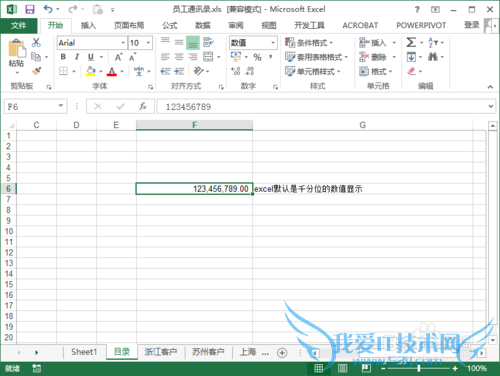The height and width of the screenshot is (376, 500).
Task: Click the Sort and Filter icon
Action: [433, 42]
